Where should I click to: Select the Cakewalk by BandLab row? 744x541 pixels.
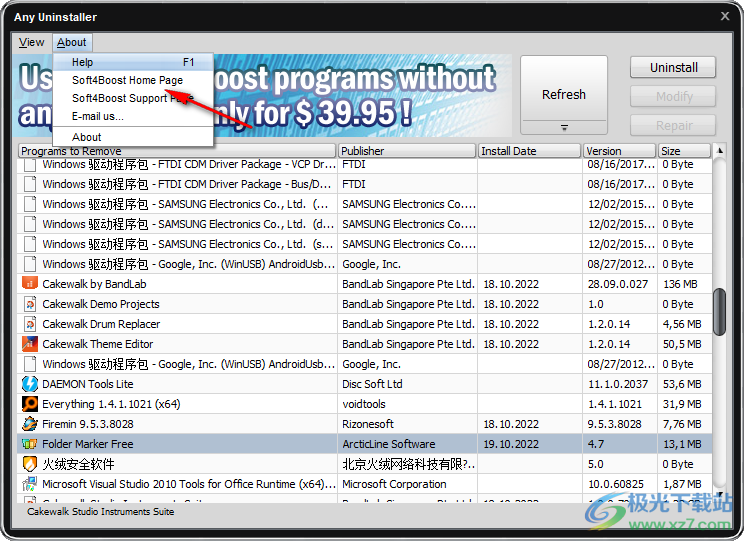[x=364, y=284]
